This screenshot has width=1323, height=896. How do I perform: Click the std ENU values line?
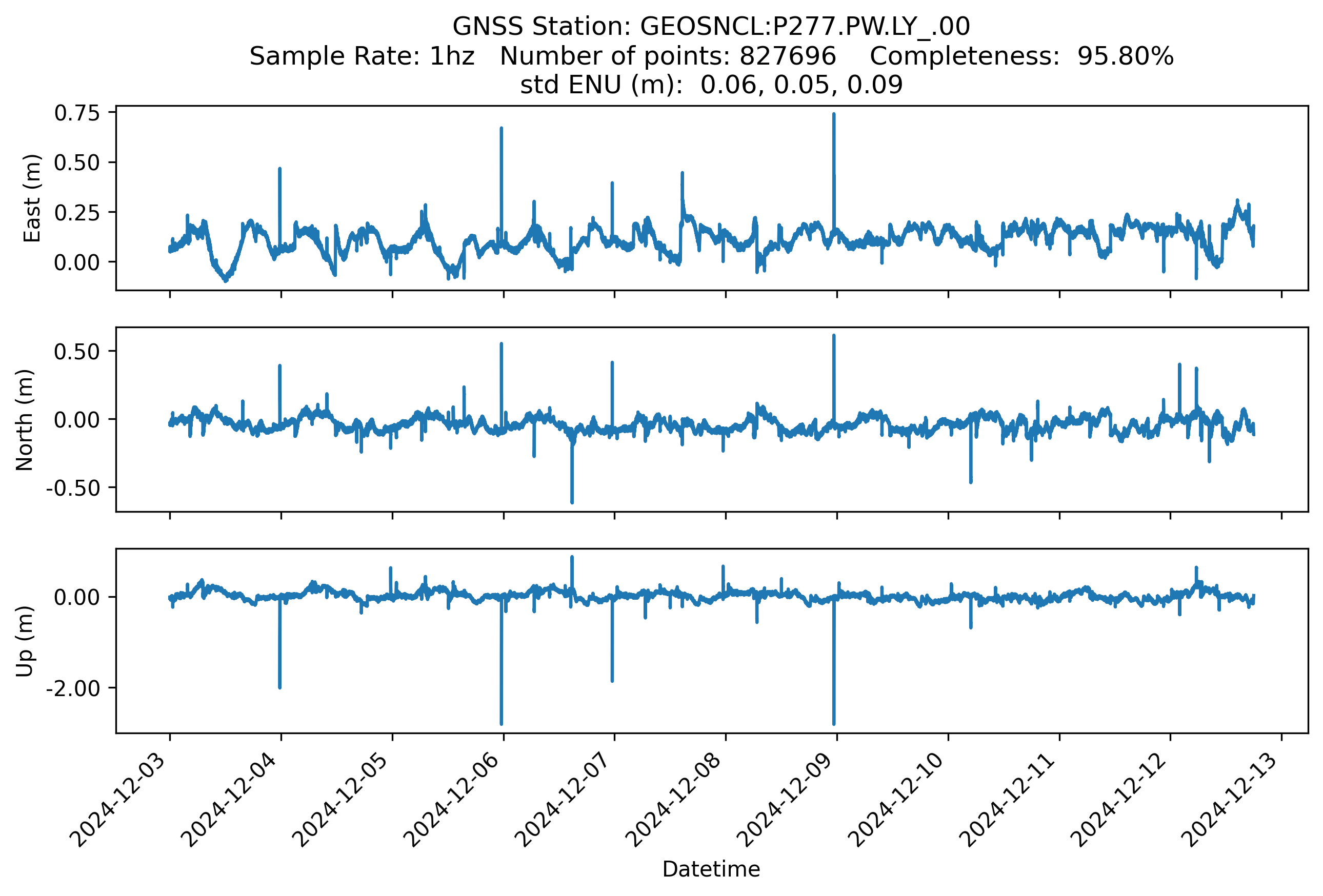(711, 85)
